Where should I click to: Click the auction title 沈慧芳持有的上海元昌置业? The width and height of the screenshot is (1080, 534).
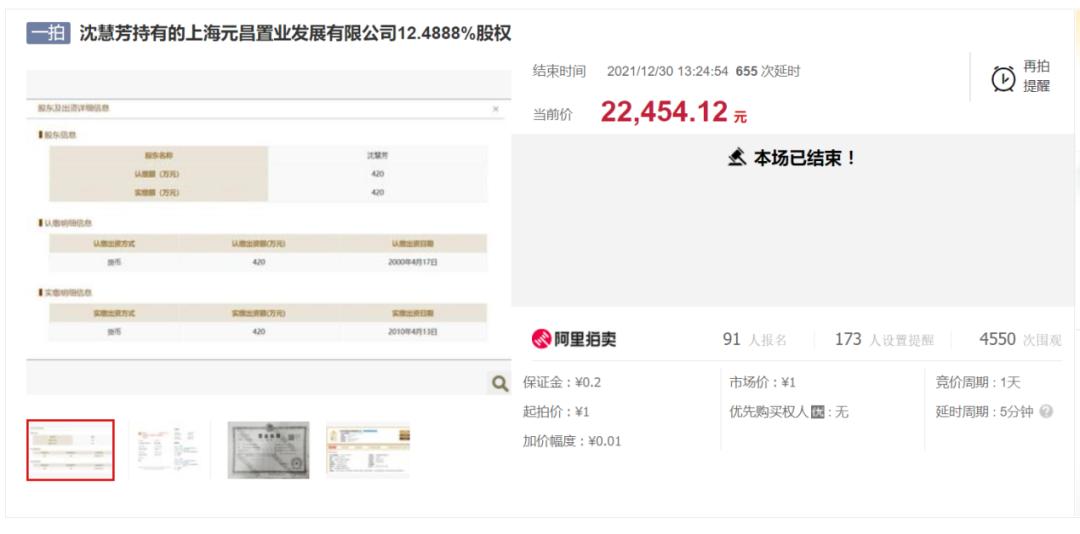point(295,33)
